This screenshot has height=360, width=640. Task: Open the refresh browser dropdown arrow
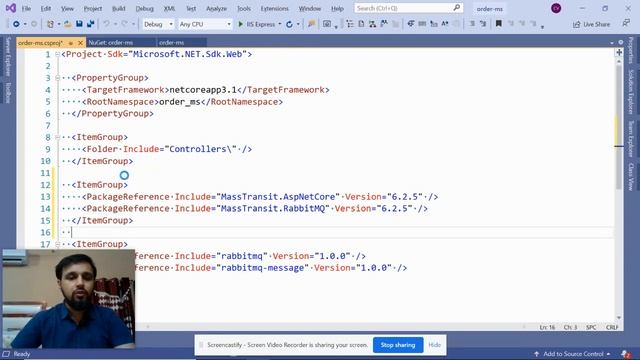coord(298,24)
